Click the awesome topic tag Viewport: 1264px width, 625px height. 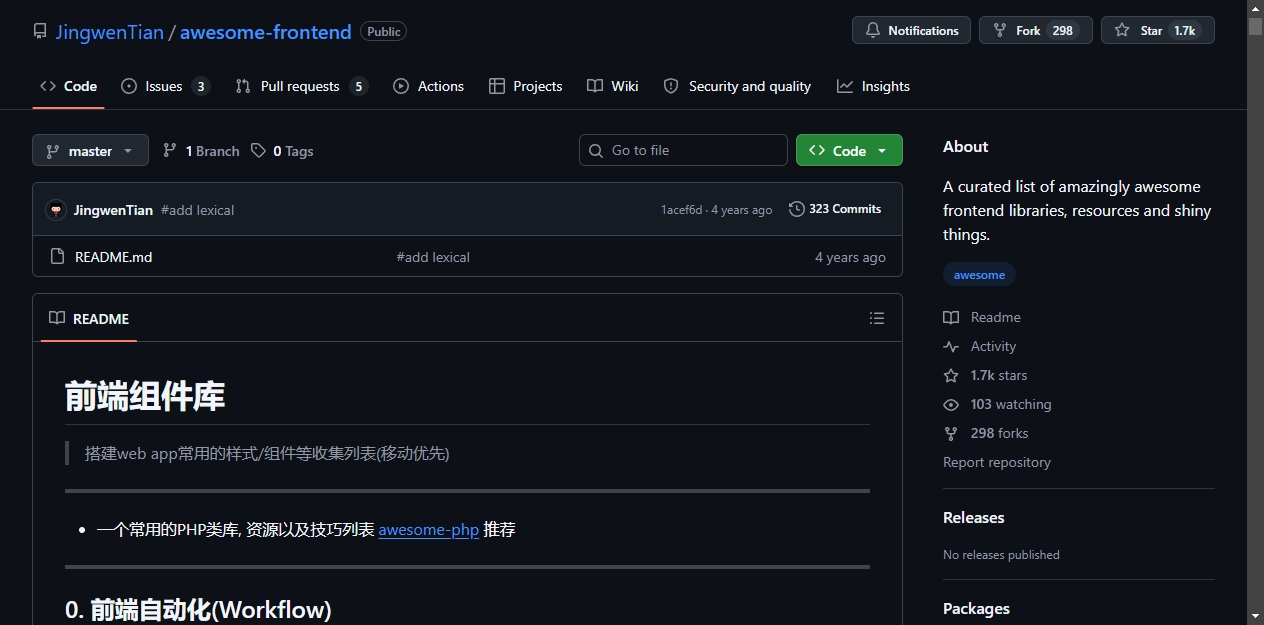[x=979, y=274]
